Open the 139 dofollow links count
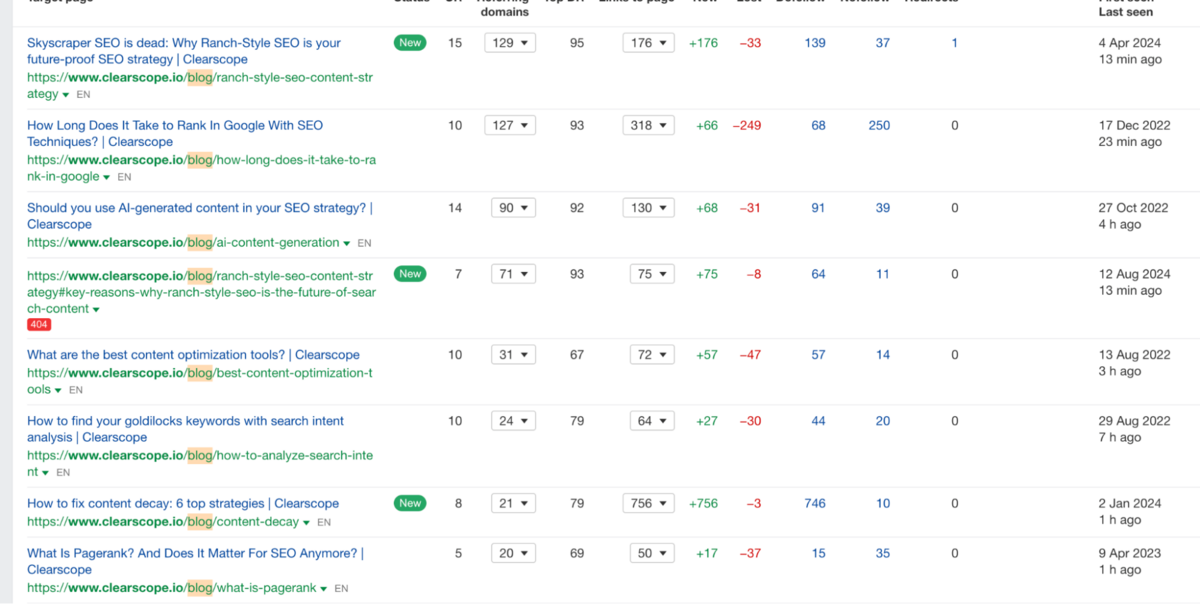This screenshot has width=1200, height=604. (815, 43)
